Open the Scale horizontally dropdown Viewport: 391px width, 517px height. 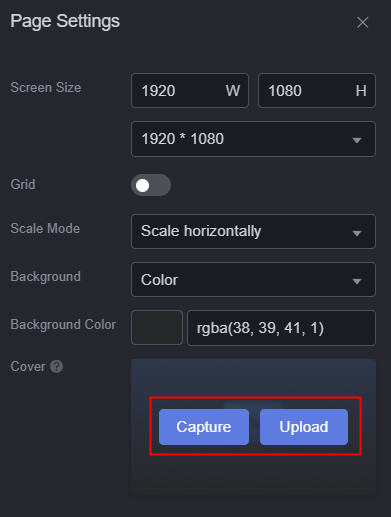click(253, 231)
